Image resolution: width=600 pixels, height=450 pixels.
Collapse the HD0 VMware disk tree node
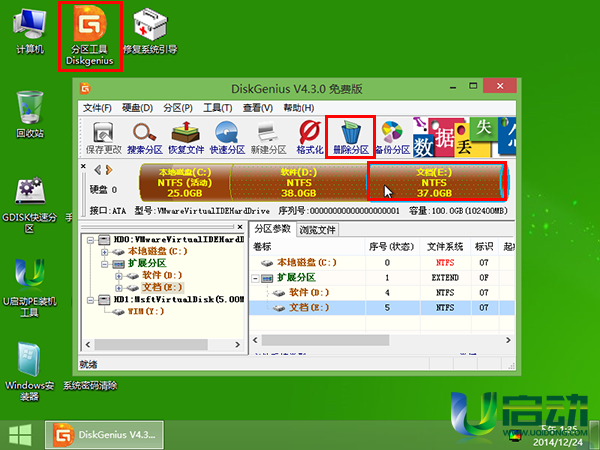(90, 240)
